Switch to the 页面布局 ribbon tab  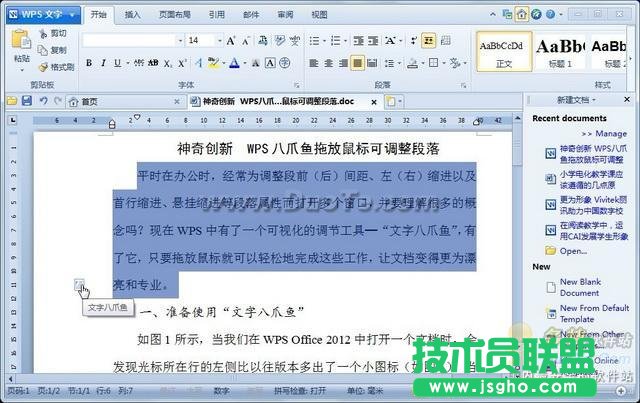175,15
